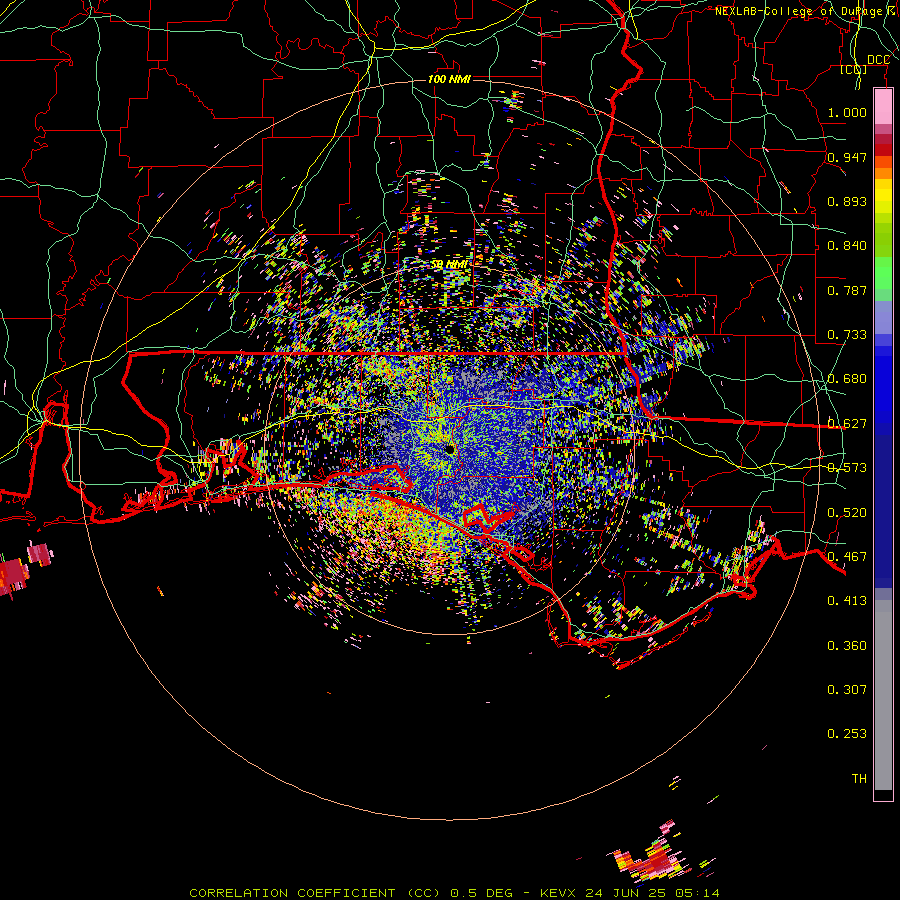The image size is (900, 900).
Task: Click the 0.947 scale label
Action: [x=847, y=157]
